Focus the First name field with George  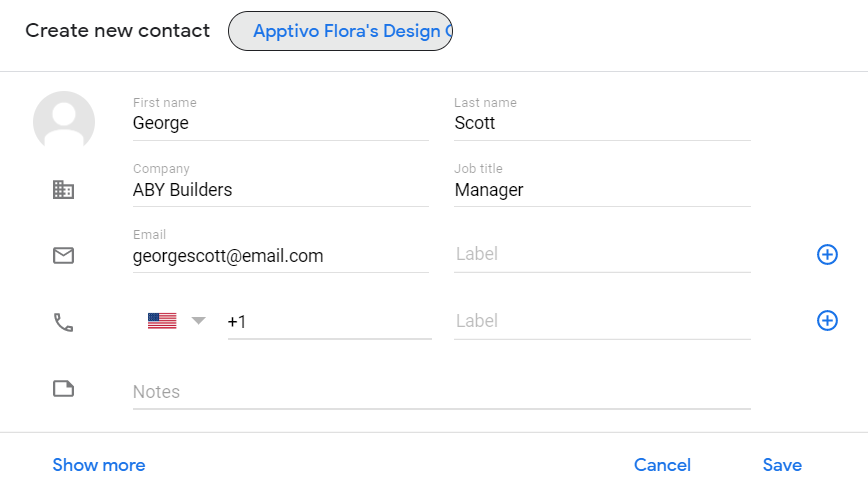(x=280, y=124)
